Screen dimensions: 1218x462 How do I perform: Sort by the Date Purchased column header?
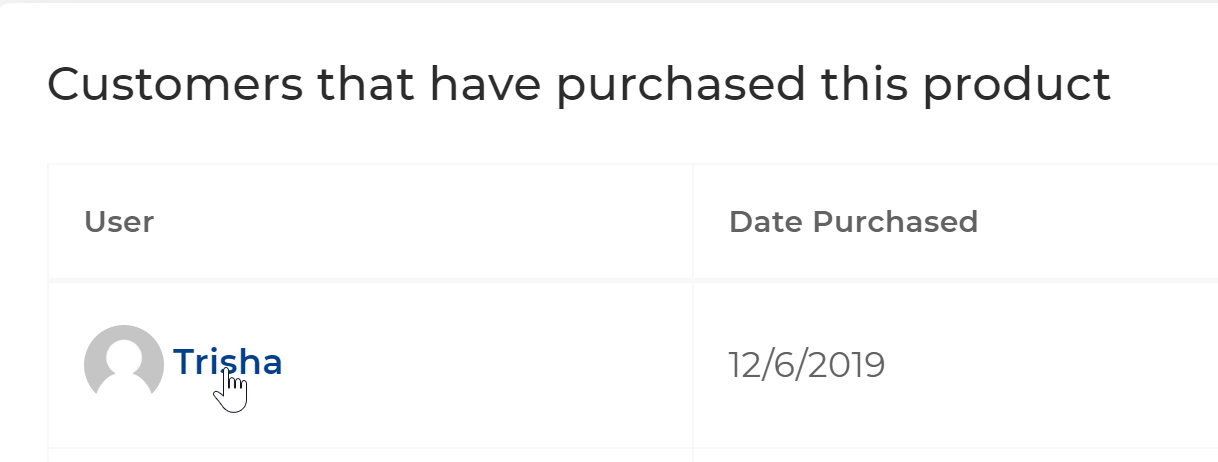853,222
